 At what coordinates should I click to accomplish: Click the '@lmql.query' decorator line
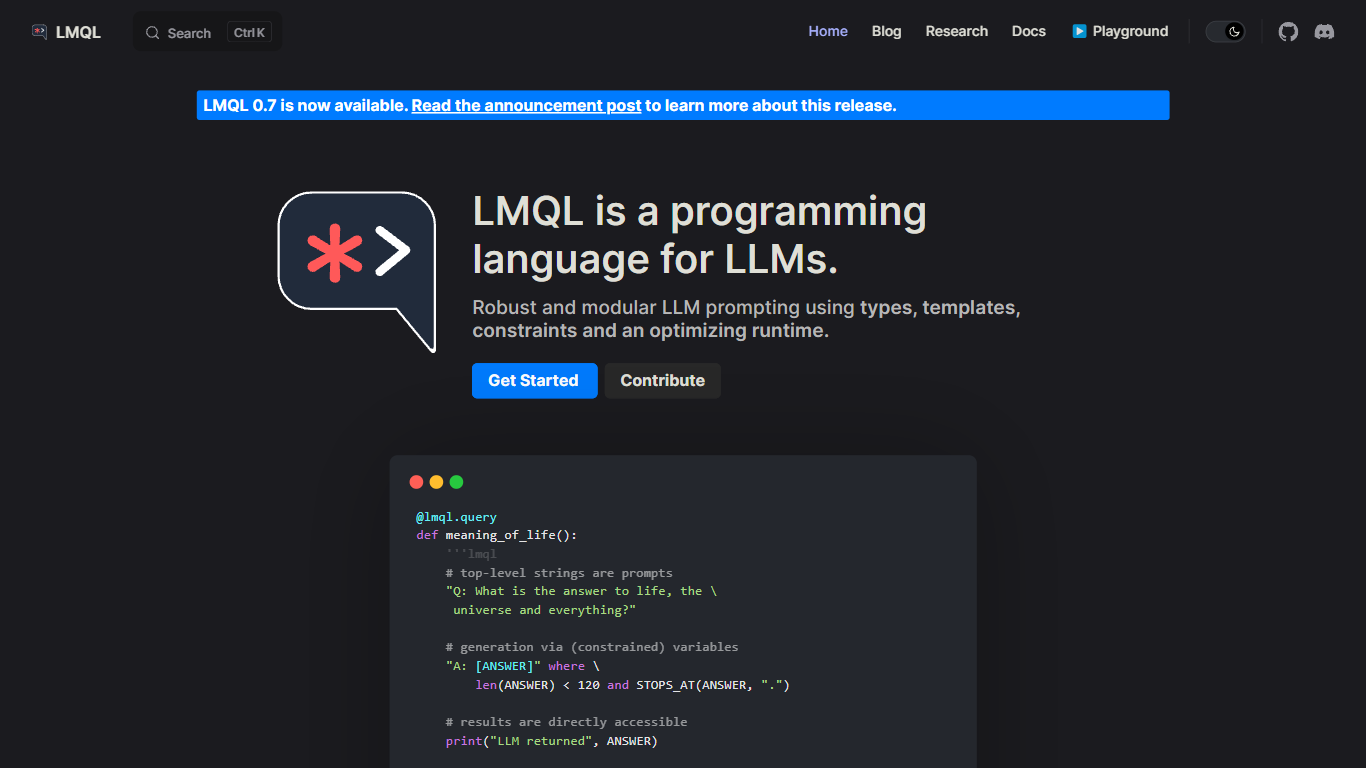pyautogui.click(x=456, y=517)
